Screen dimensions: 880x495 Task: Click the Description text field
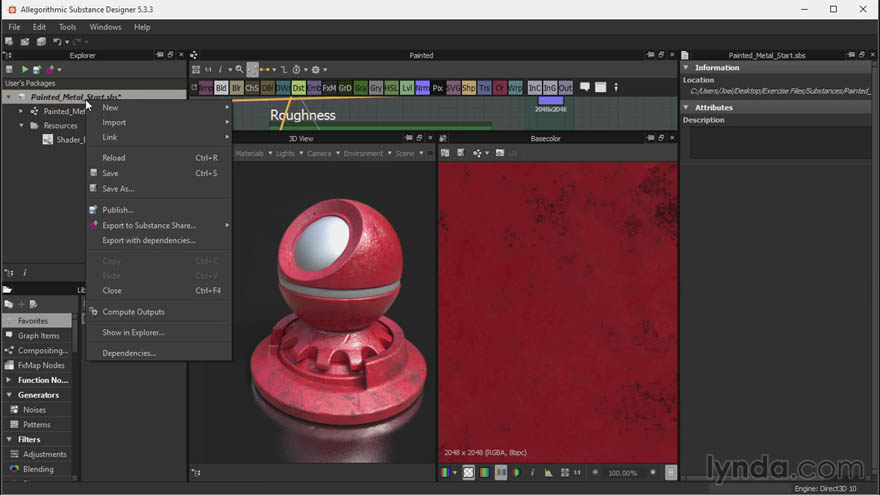tap(780, 143)
